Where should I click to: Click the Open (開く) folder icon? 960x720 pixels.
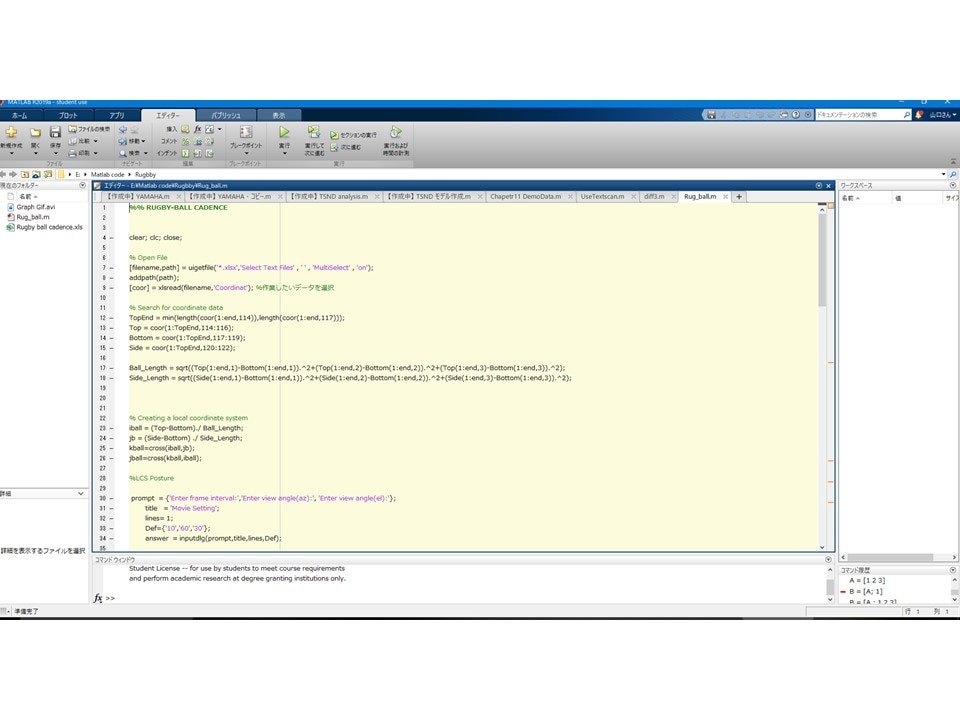36,132
